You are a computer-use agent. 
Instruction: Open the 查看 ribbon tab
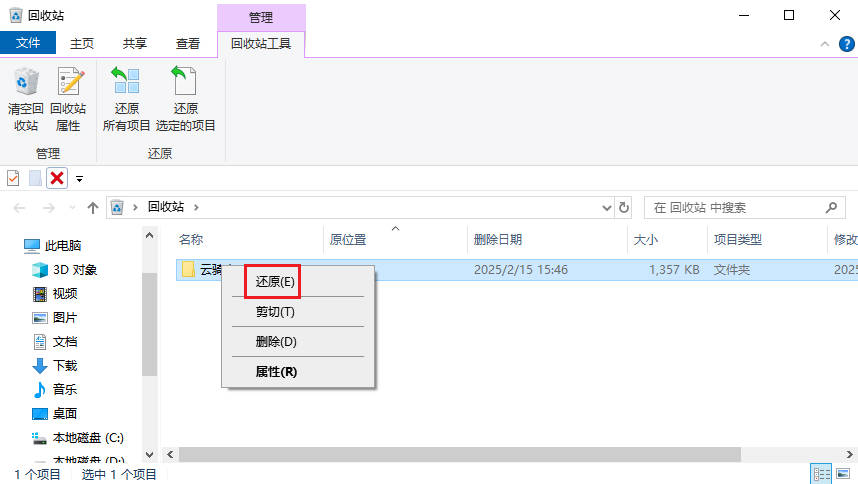click(187, 43)
